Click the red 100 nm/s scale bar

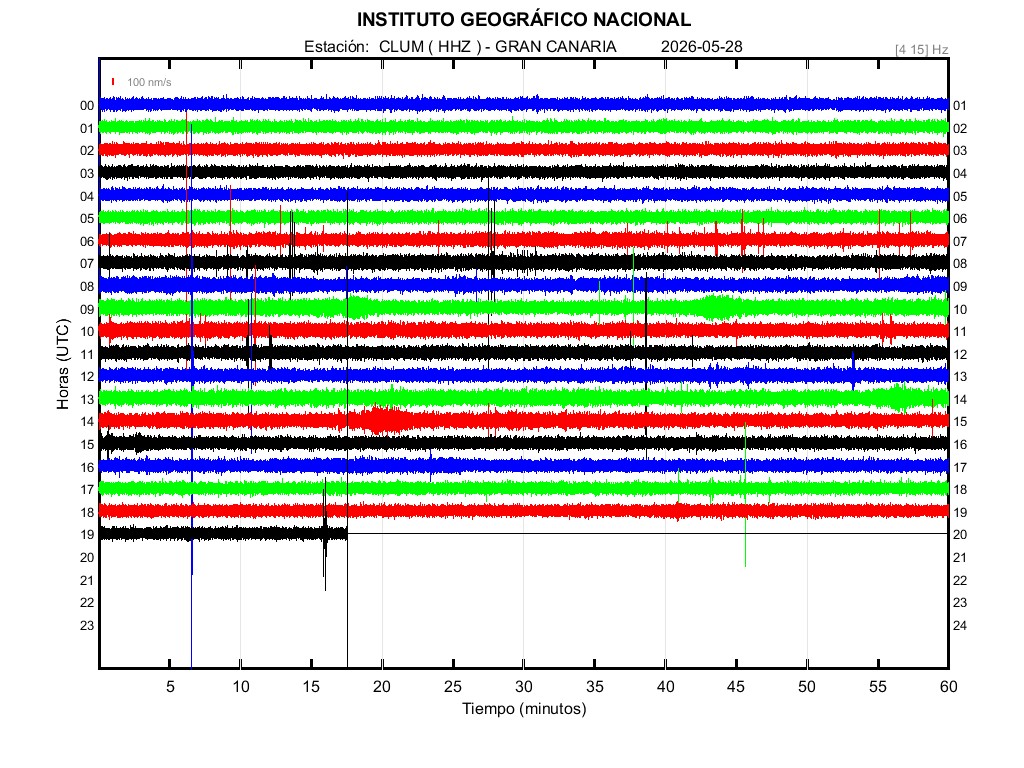pos(113,82)
